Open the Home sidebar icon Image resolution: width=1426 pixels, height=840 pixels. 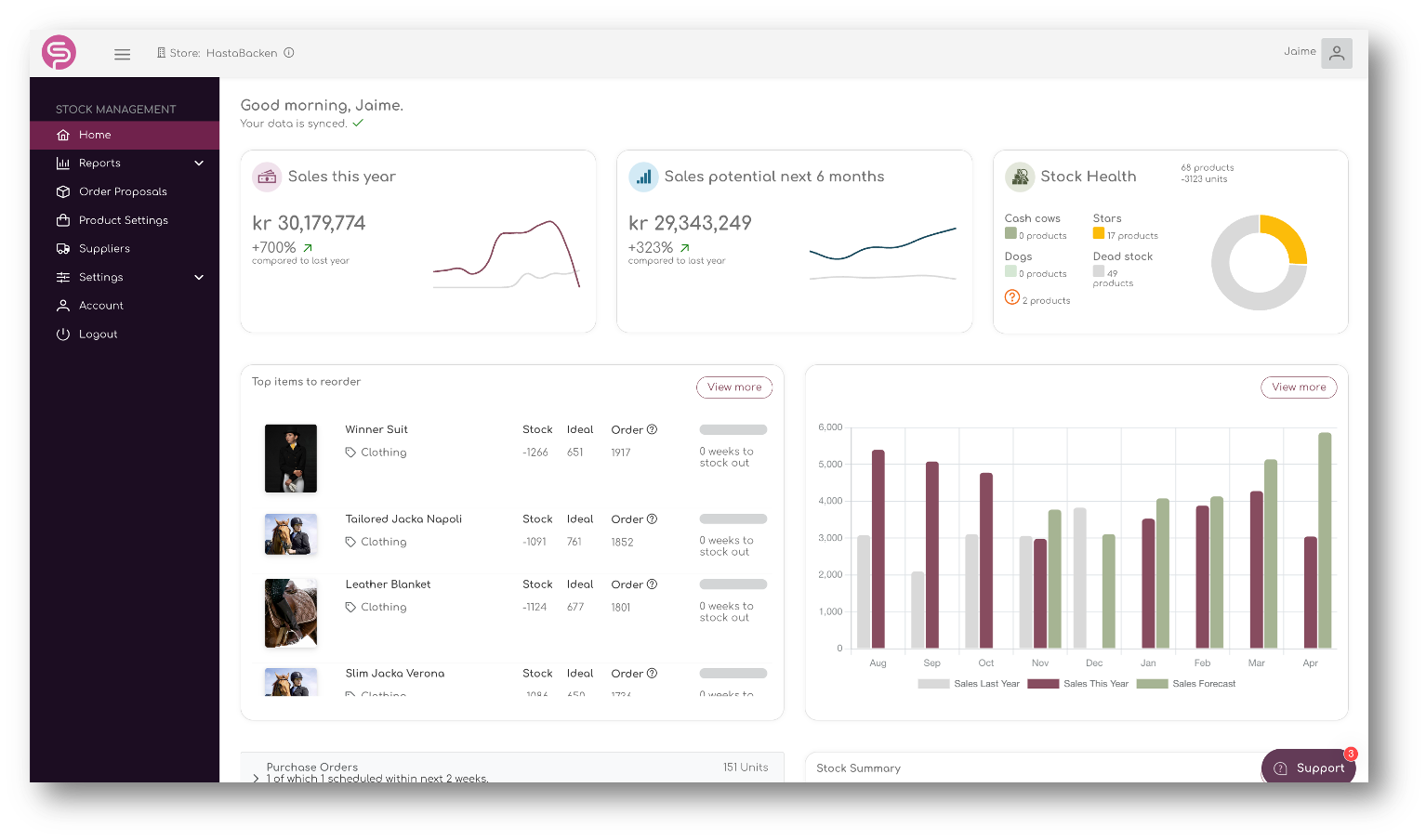[x=62, y=135]
